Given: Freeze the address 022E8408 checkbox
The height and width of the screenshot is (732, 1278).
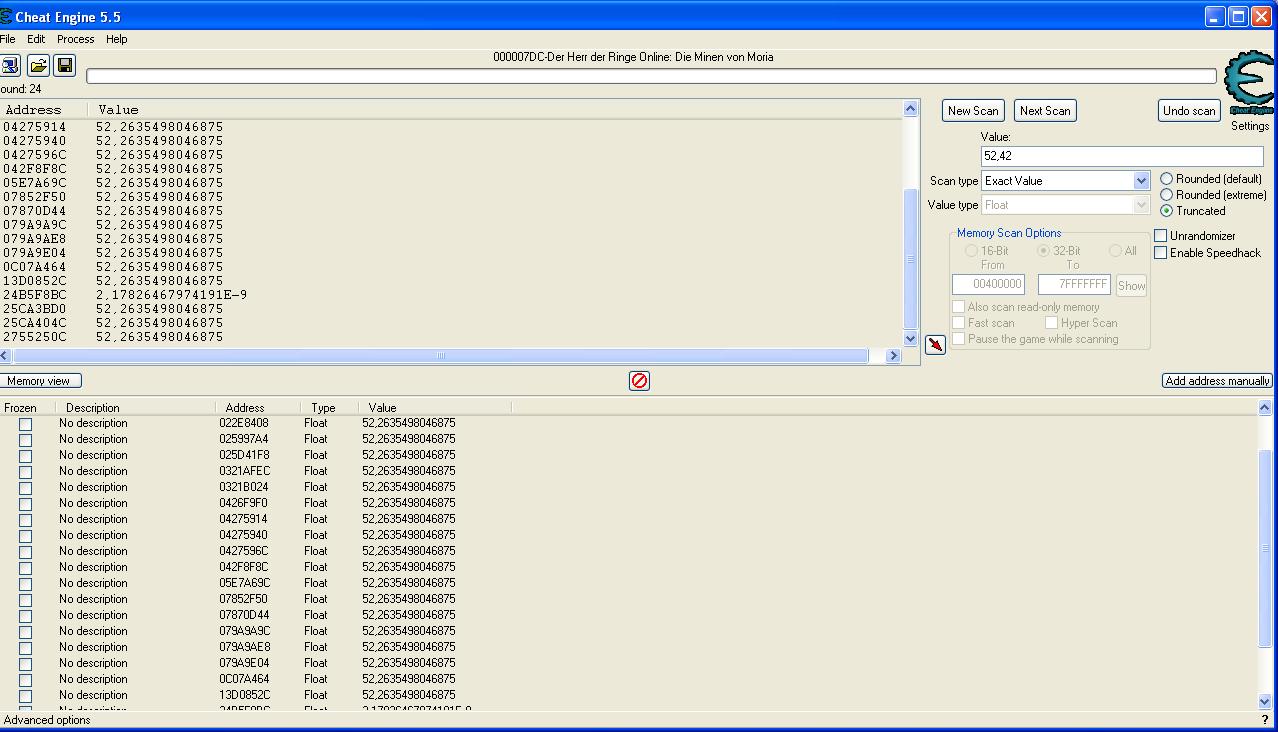Looking at the screenshot, I should click(25, 424).
